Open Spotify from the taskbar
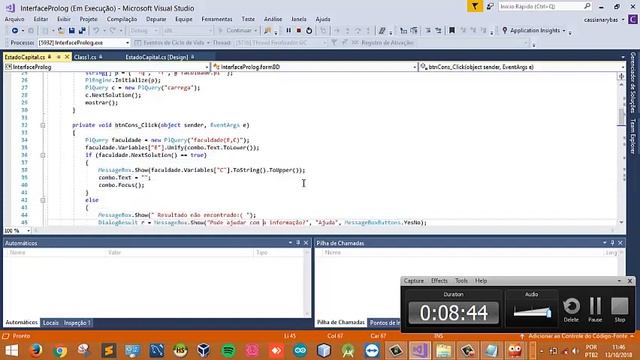Screen dimensions: 640x360 229,351
